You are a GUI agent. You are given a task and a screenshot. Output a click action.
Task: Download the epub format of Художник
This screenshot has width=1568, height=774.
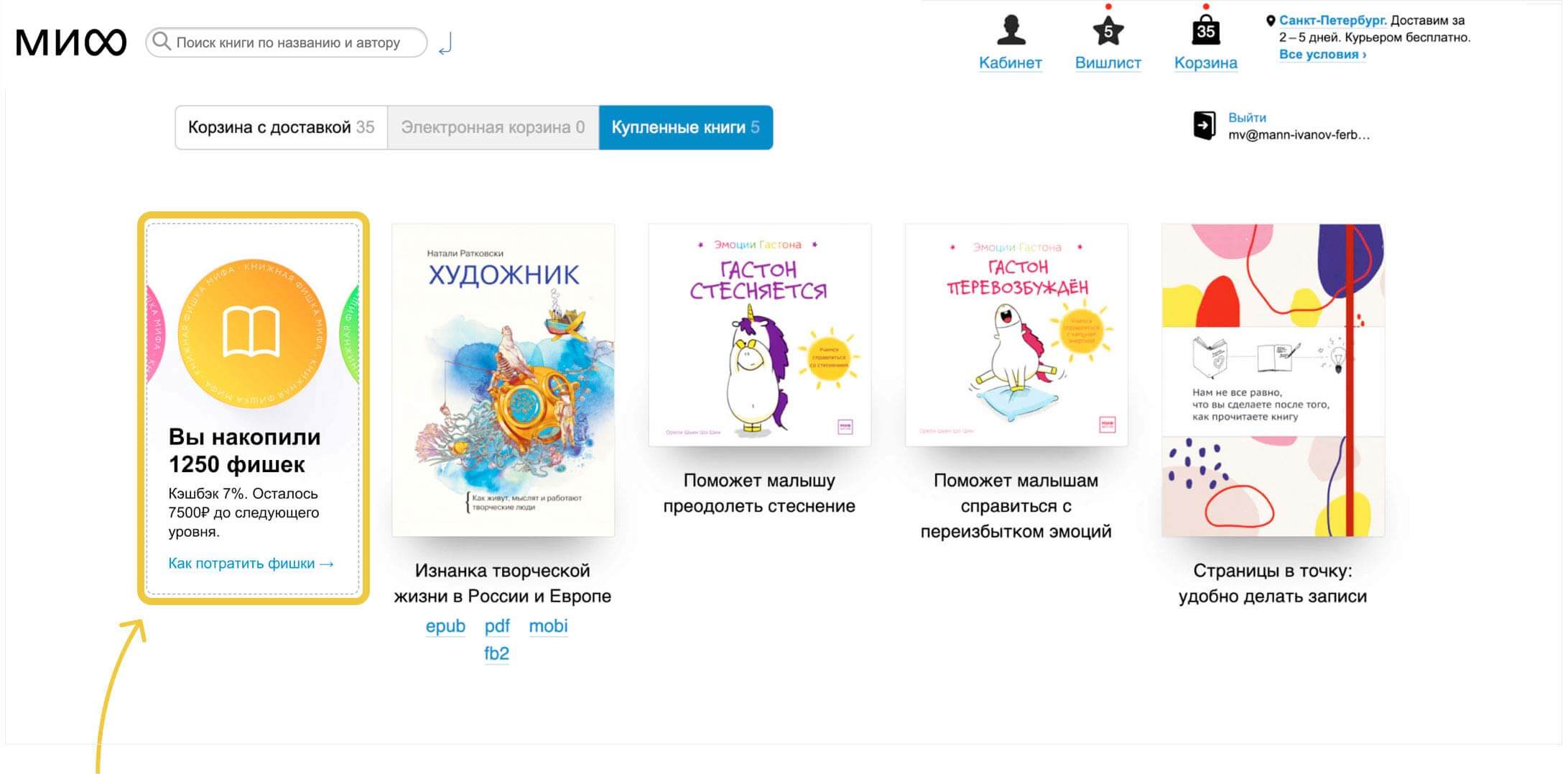coord(445,626)
